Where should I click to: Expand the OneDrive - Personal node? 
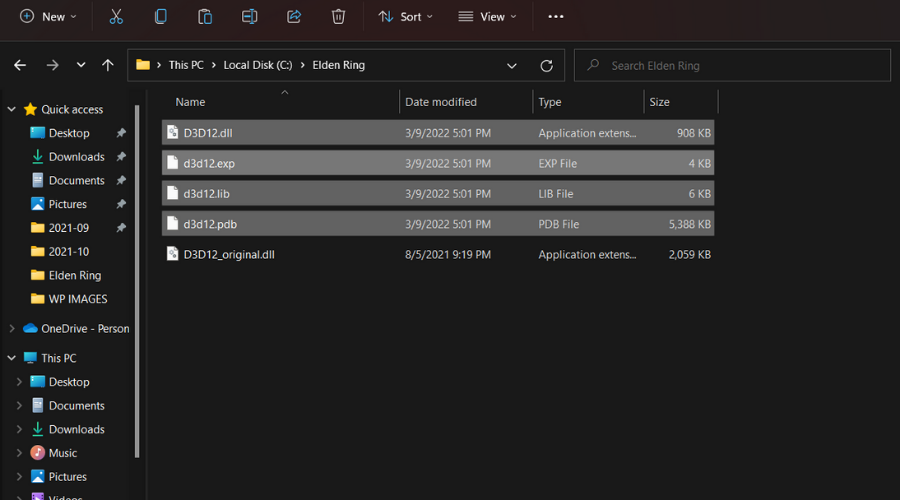(x=11, y=328)
